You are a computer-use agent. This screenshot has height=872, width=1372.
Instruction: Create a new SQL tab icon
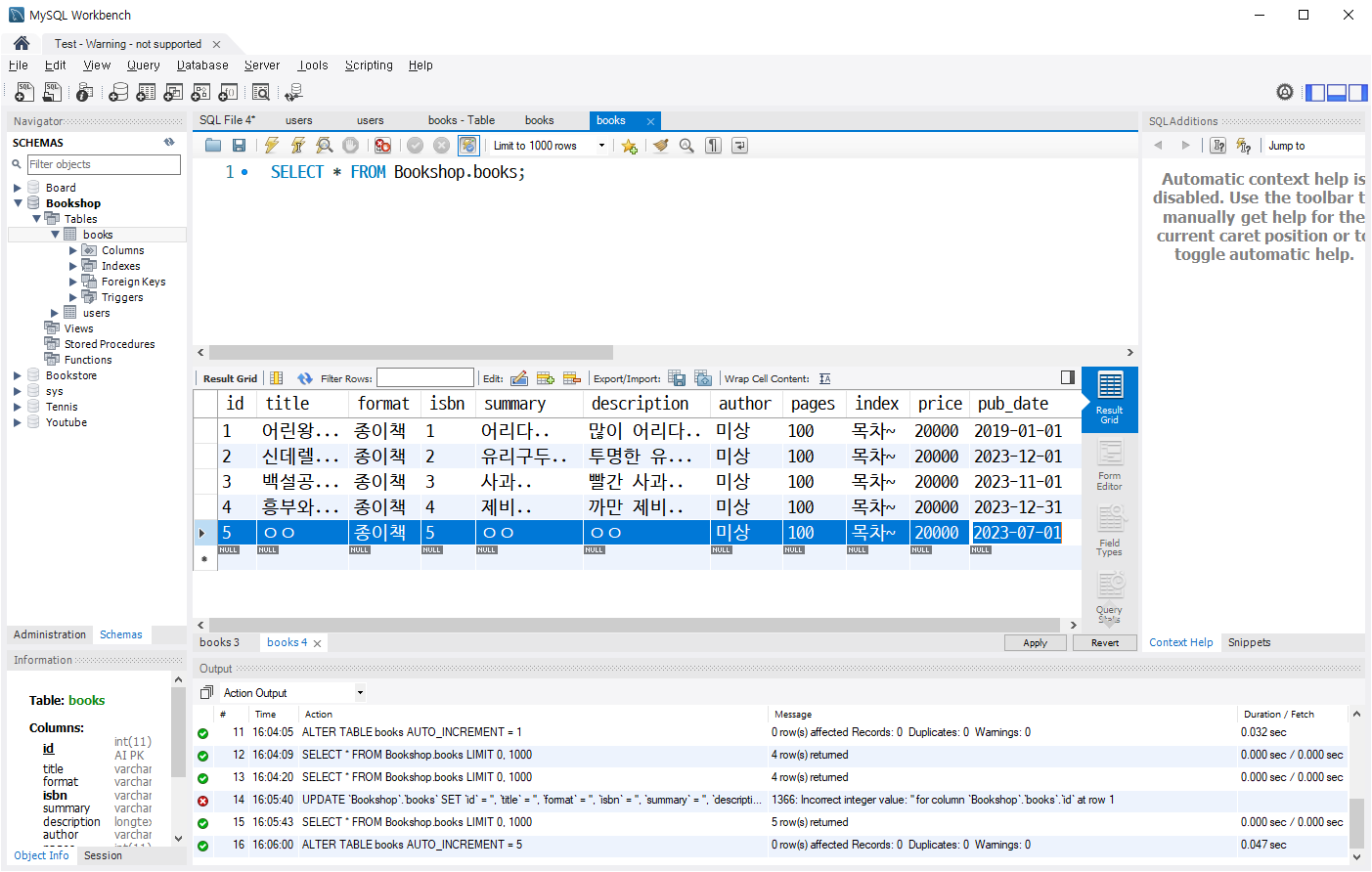pyautogui.click(x=24, y=92)
